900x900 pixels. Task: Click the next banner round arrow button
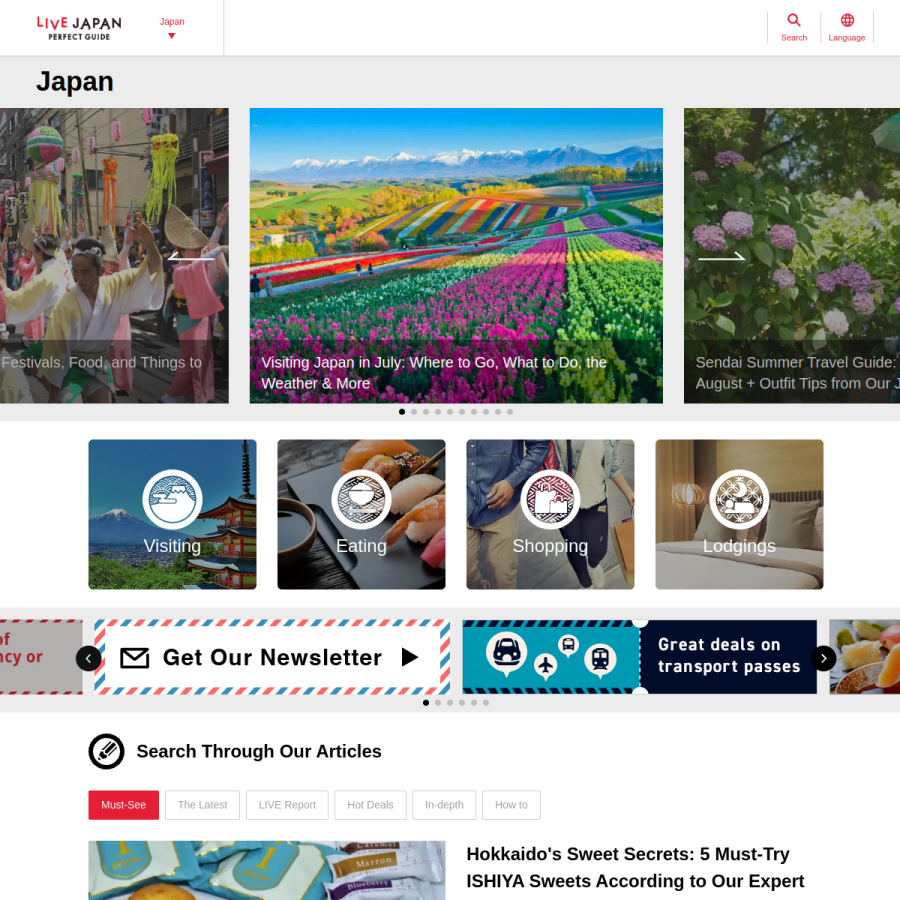coord(824,658)
